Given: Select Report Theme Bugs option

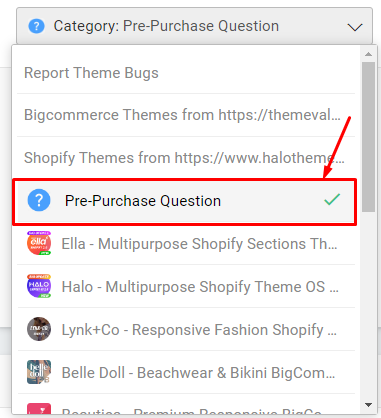Looking at the screenshot, I should [186, 73].
